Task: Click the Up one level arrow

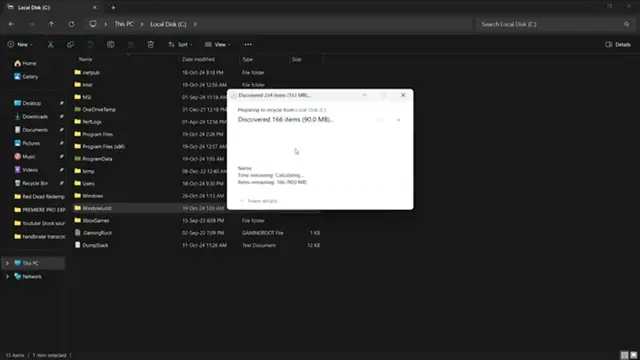Action: click(x=51, y=24)
